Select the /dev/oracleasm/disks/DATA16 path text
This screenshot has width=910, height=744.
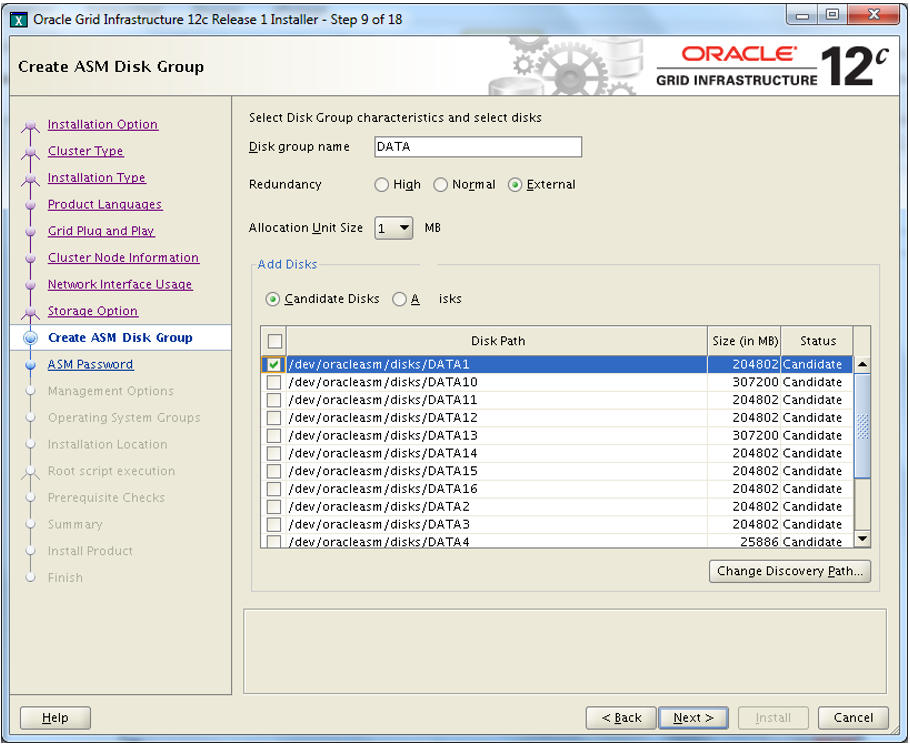click(x=383, y=489)
